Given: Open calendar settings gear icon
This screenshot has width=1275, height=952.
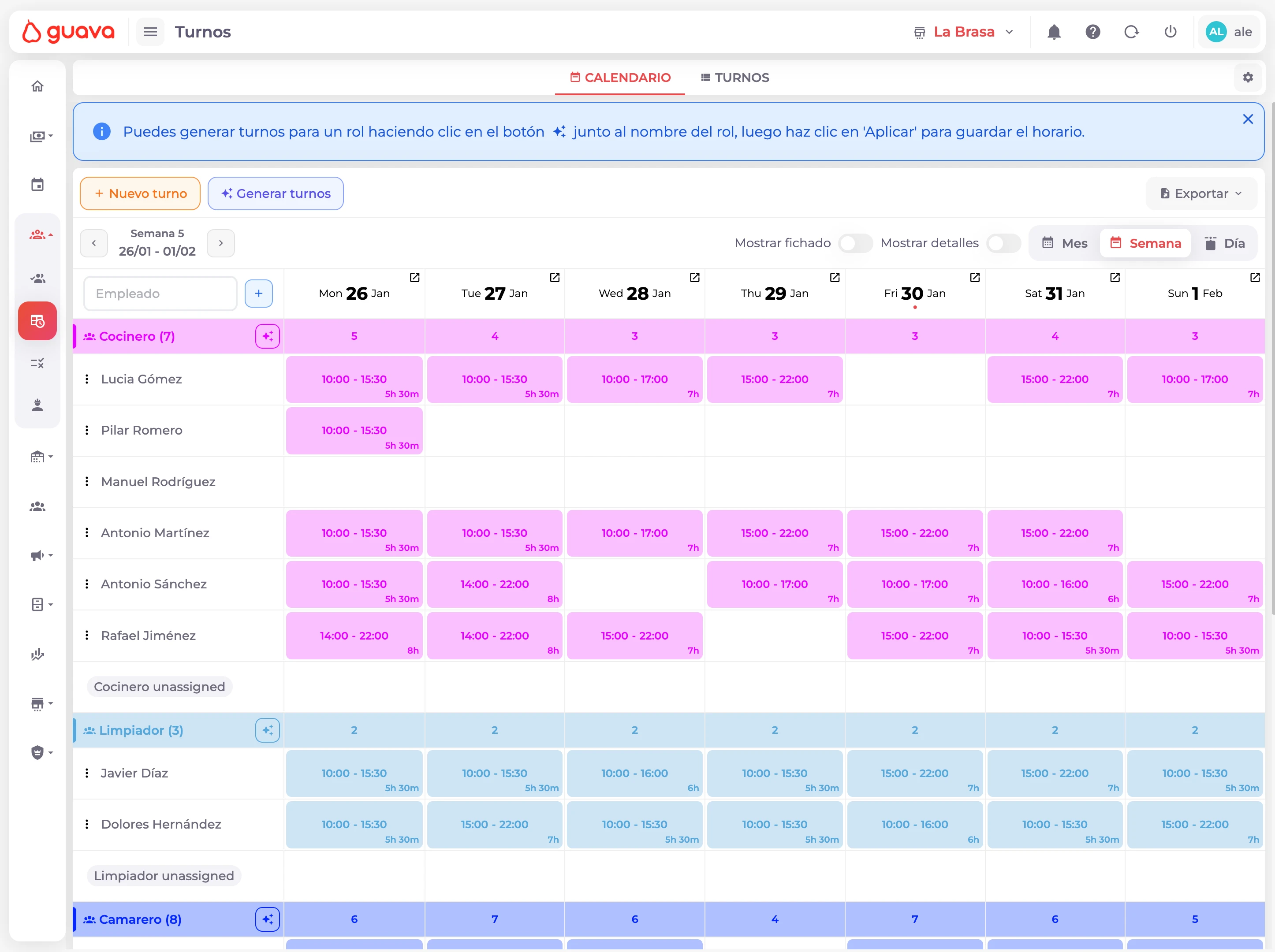Looking at the screenshot, I should [x=1247, y=78].
